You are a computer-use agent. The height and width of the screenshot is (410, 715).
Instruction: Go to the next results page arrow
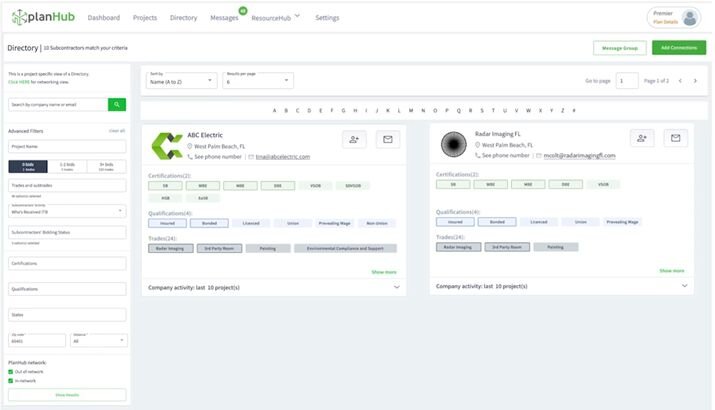click(695, 81)
